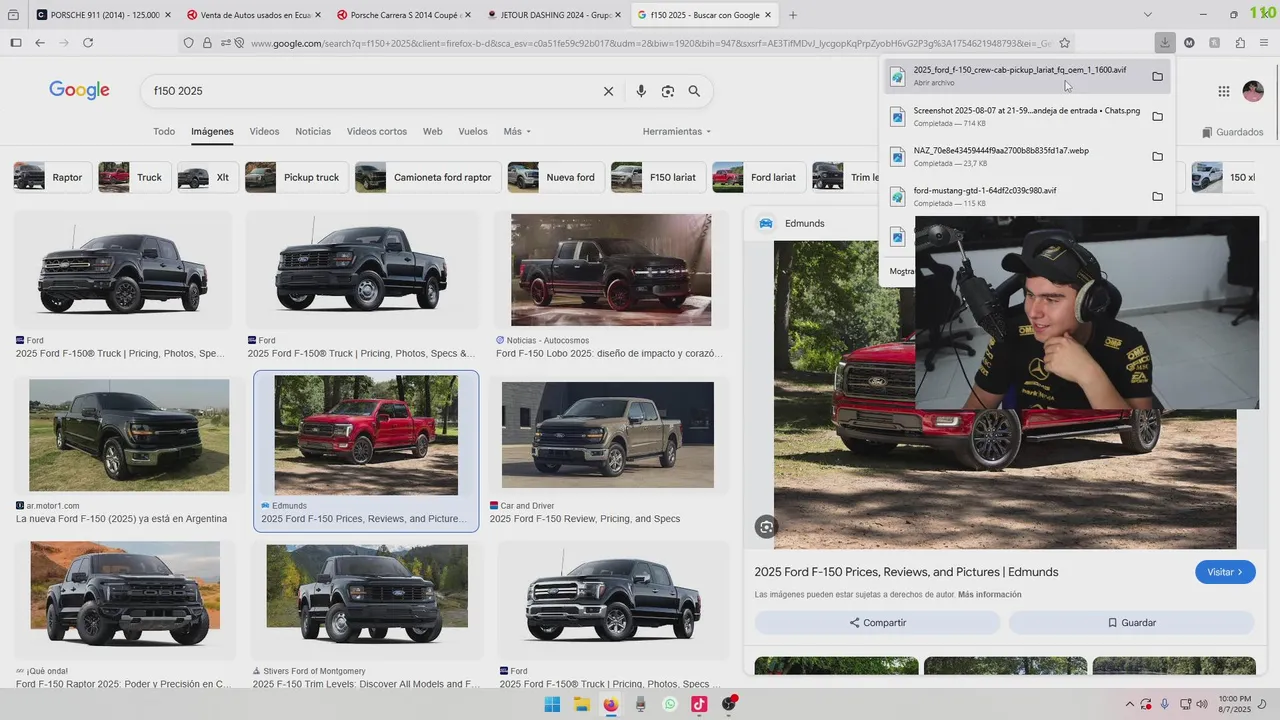The width and height of the screenshot is (1280, 720).
Task: Open Stivers Ford of Montgomery thumbnail
Action: coord(367,600)
